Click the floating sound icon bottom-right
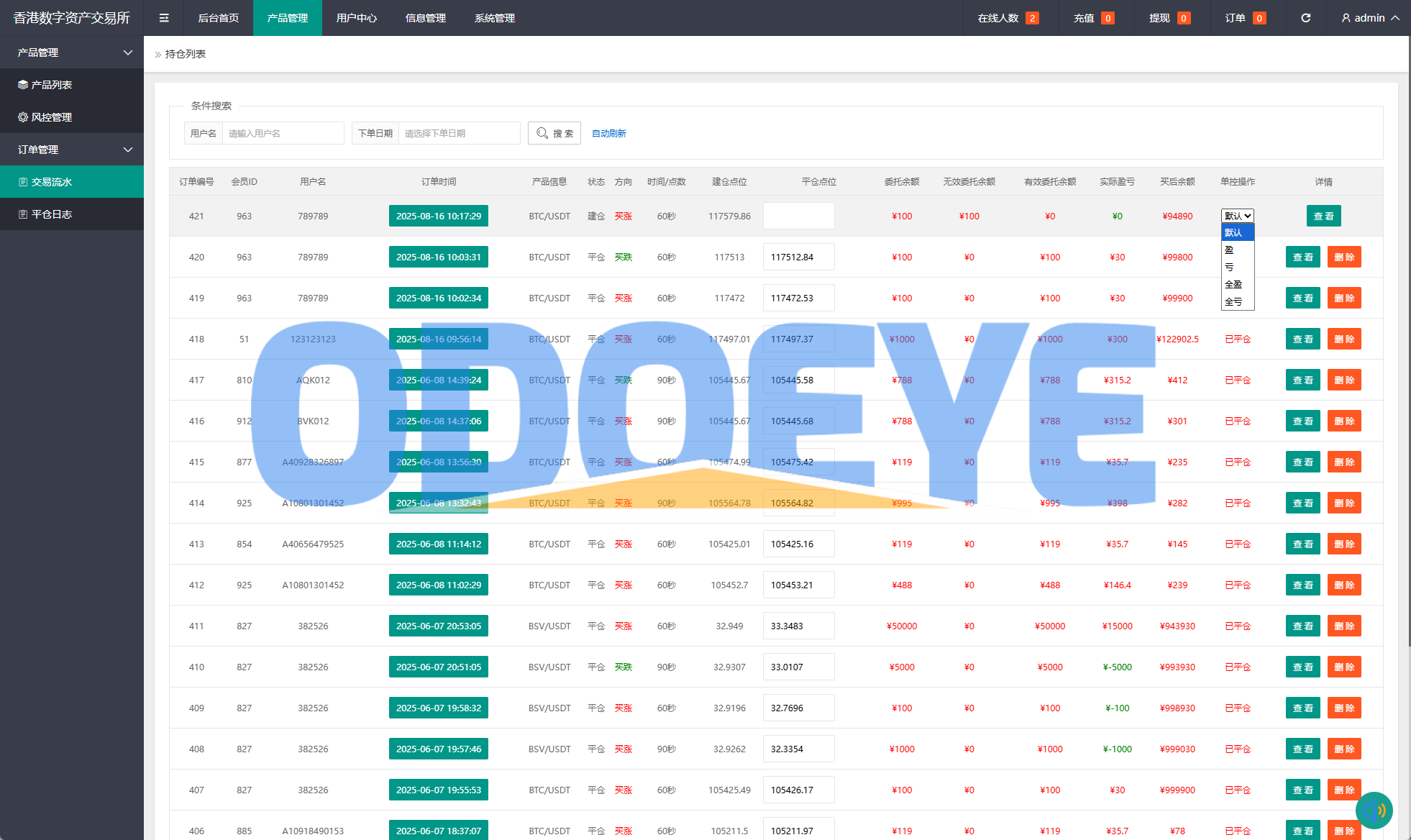This screenshot has width=1411, height=840. tap(1374, 811)
